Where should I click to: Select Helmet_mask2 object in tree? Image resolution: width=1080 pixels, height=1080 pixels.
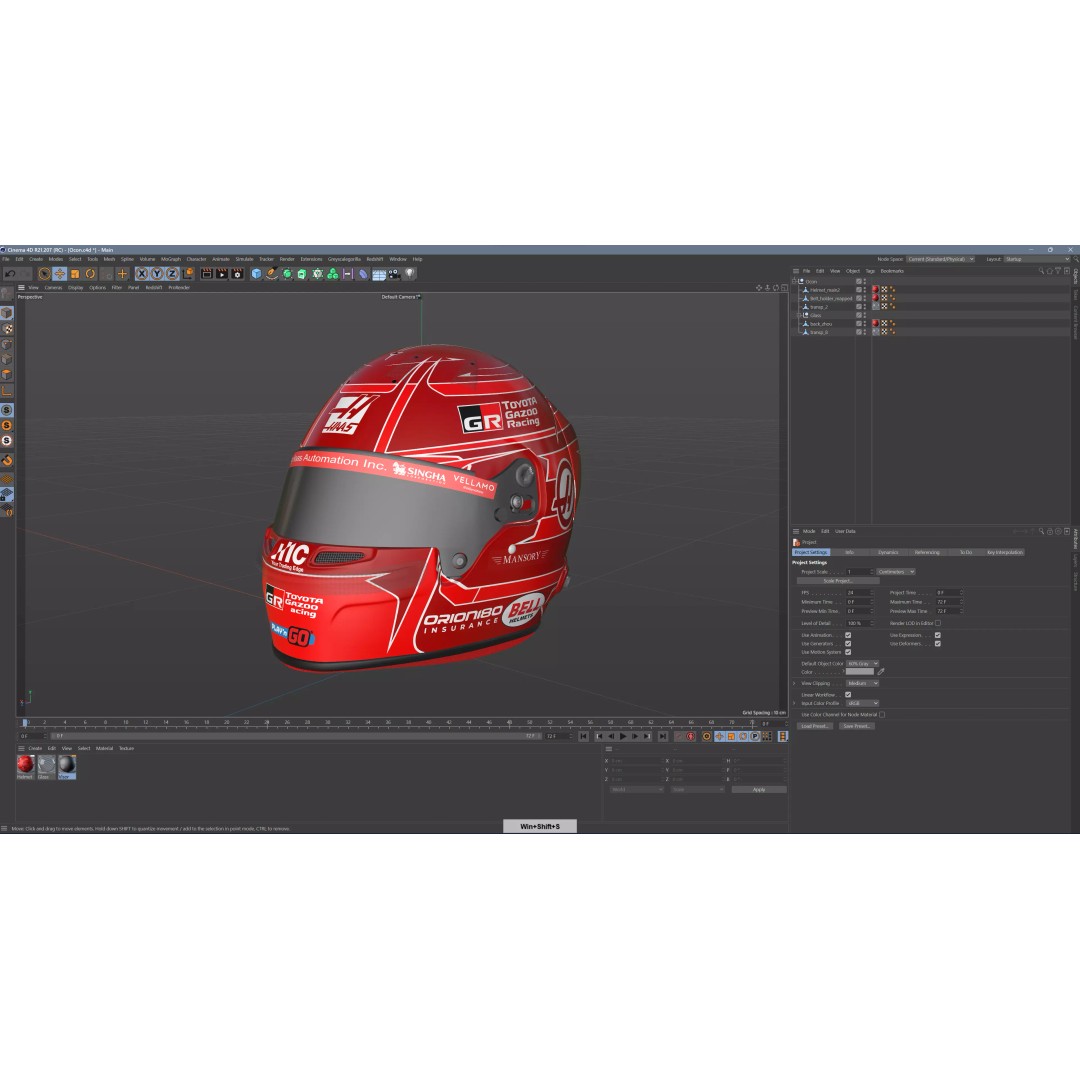coord(824,290)
